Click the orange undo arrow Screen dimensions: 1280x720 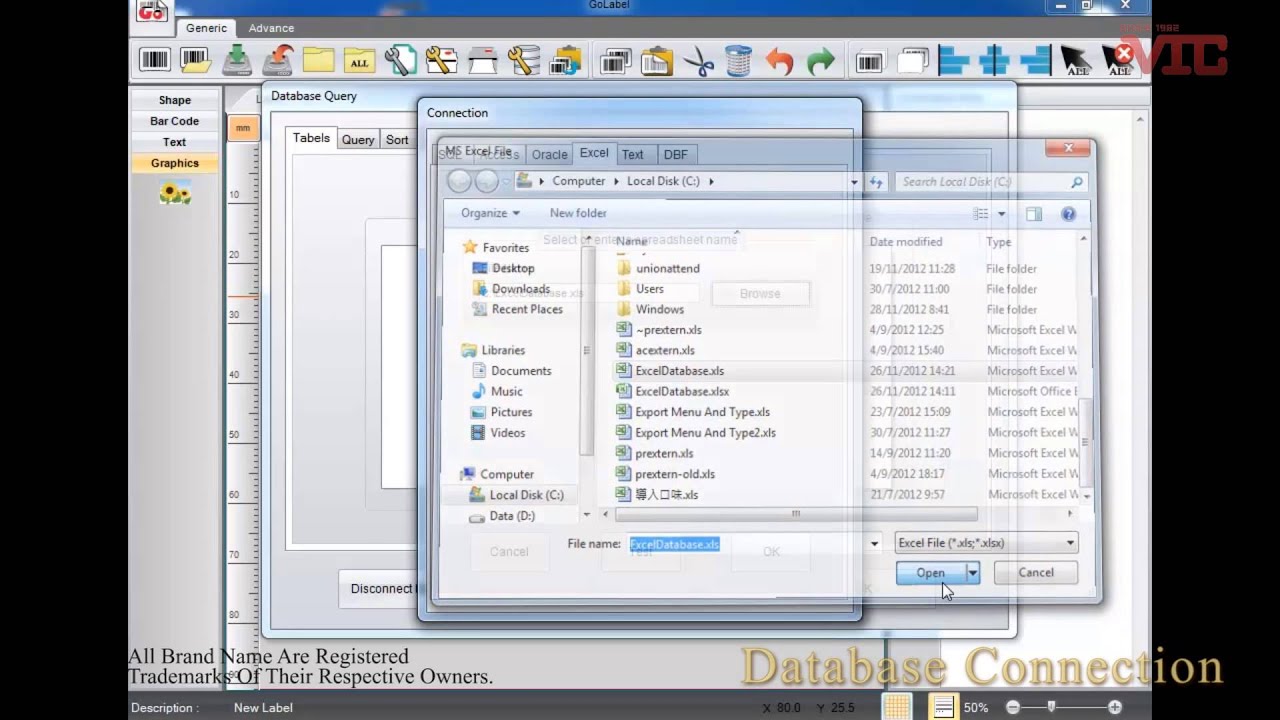779,61
